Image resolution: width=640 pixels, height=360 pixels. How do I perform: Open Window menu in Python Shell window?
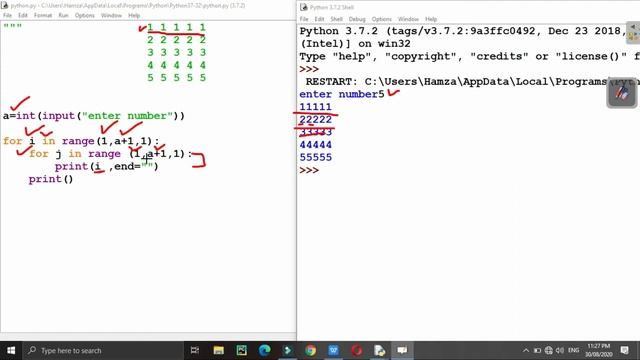coord(408,19)
